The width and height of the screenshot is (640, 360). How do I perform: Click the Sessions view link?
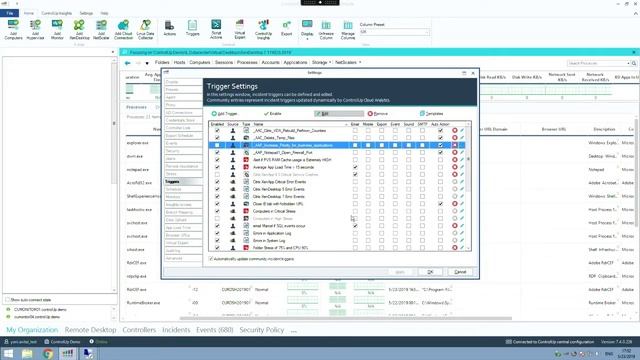[224, 62]
